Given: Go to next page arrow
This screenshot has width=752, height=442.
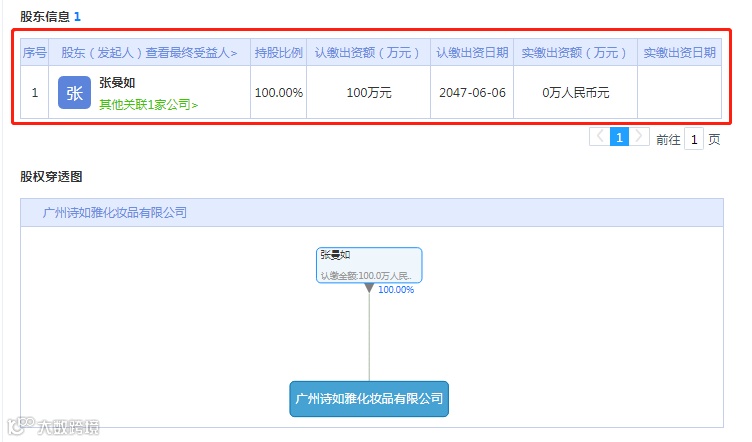Looking at the screenshot, I should pyautogui.click(x=639, y=137).
